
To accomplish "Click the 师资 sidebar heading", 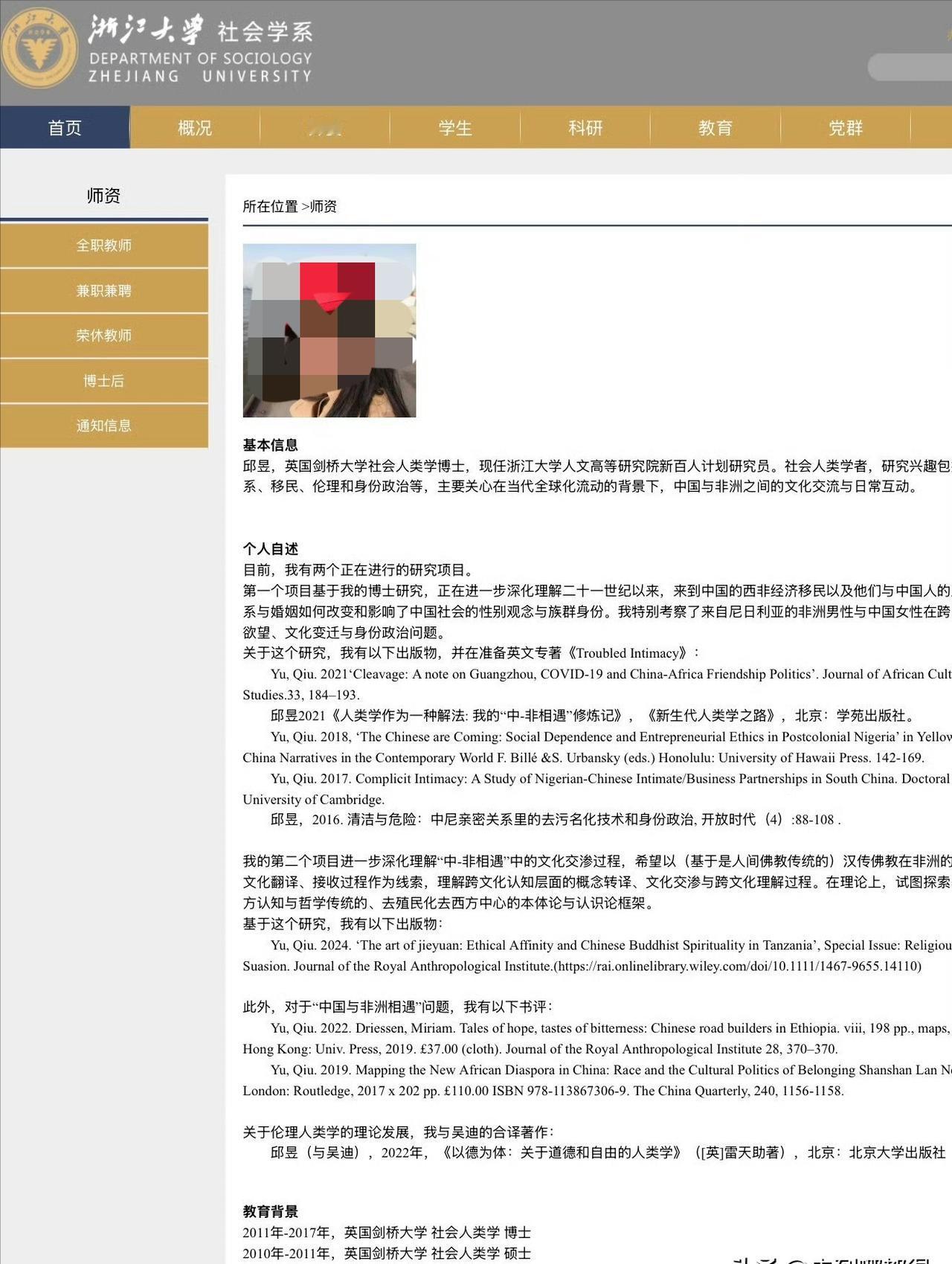I will tap(103, 196).
